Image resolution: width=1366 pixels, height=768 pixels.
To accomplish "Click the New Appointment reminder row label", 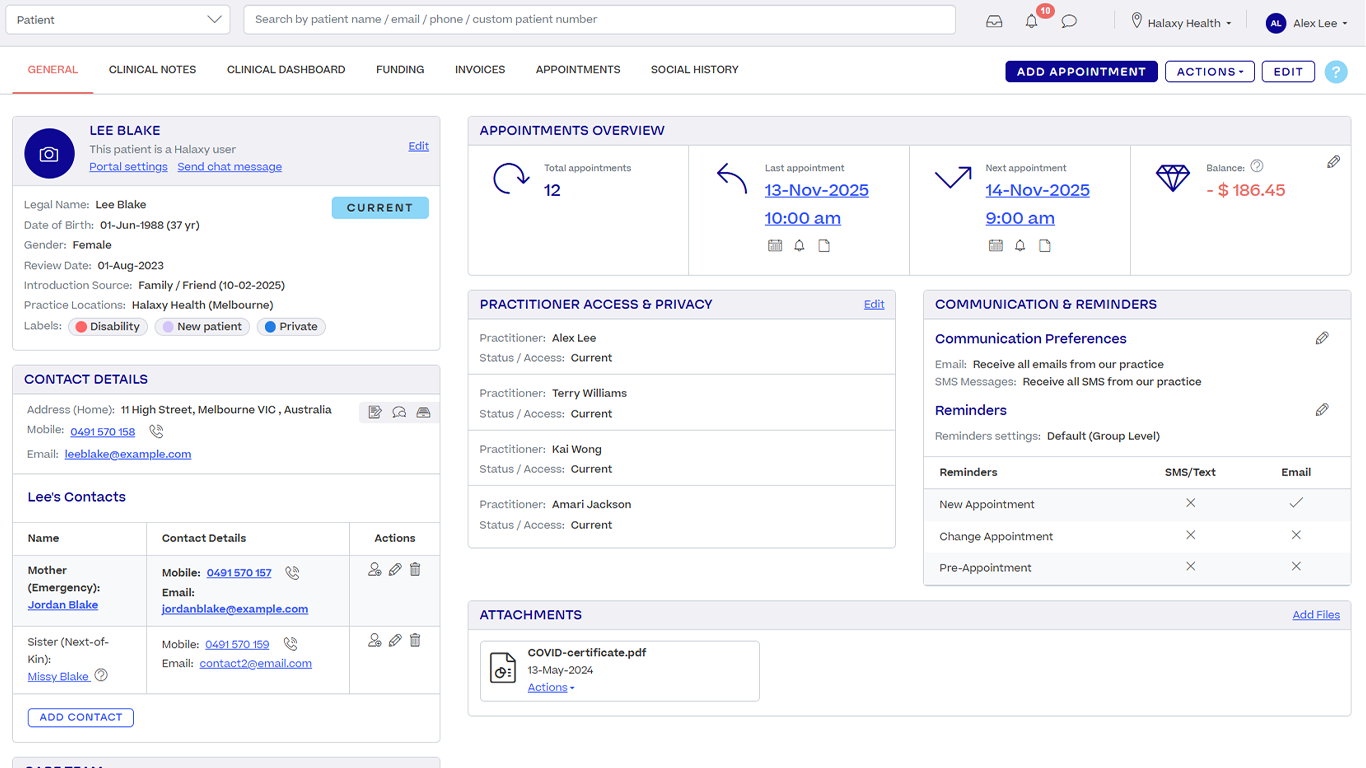I will (987, 505).
